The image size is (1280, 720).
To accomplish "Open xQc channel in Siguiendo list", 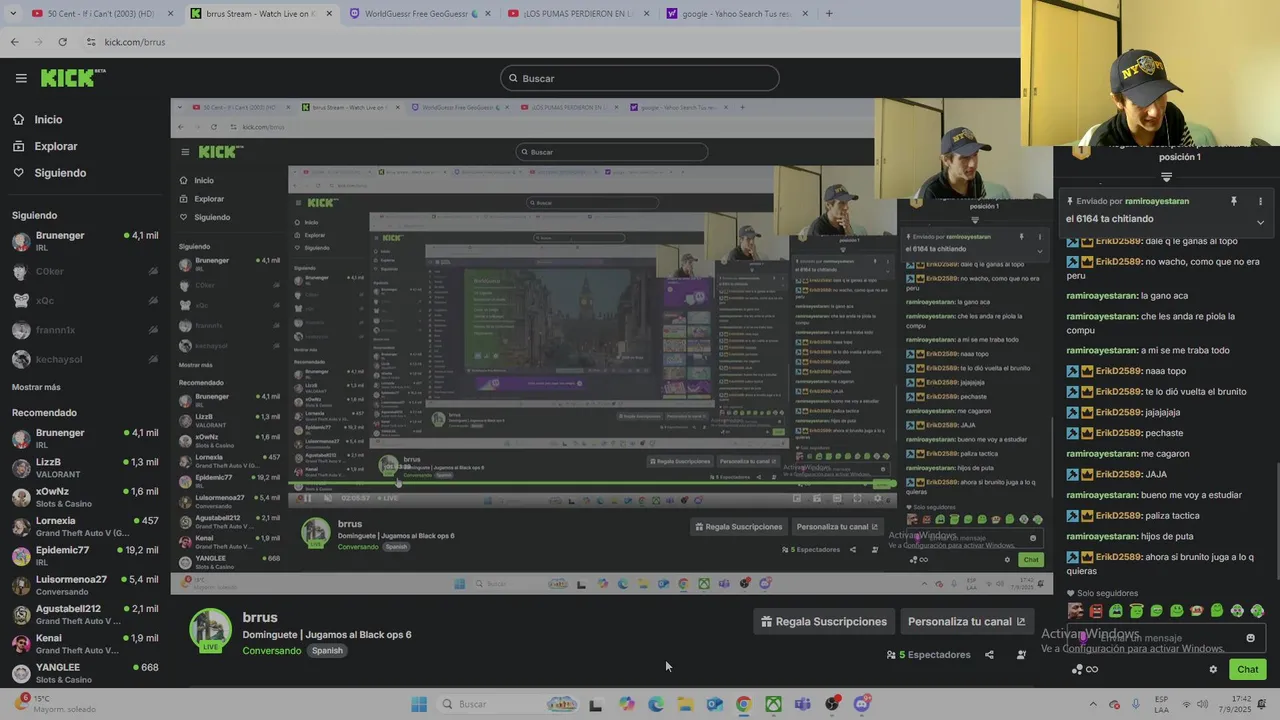I will coord(85,300).
